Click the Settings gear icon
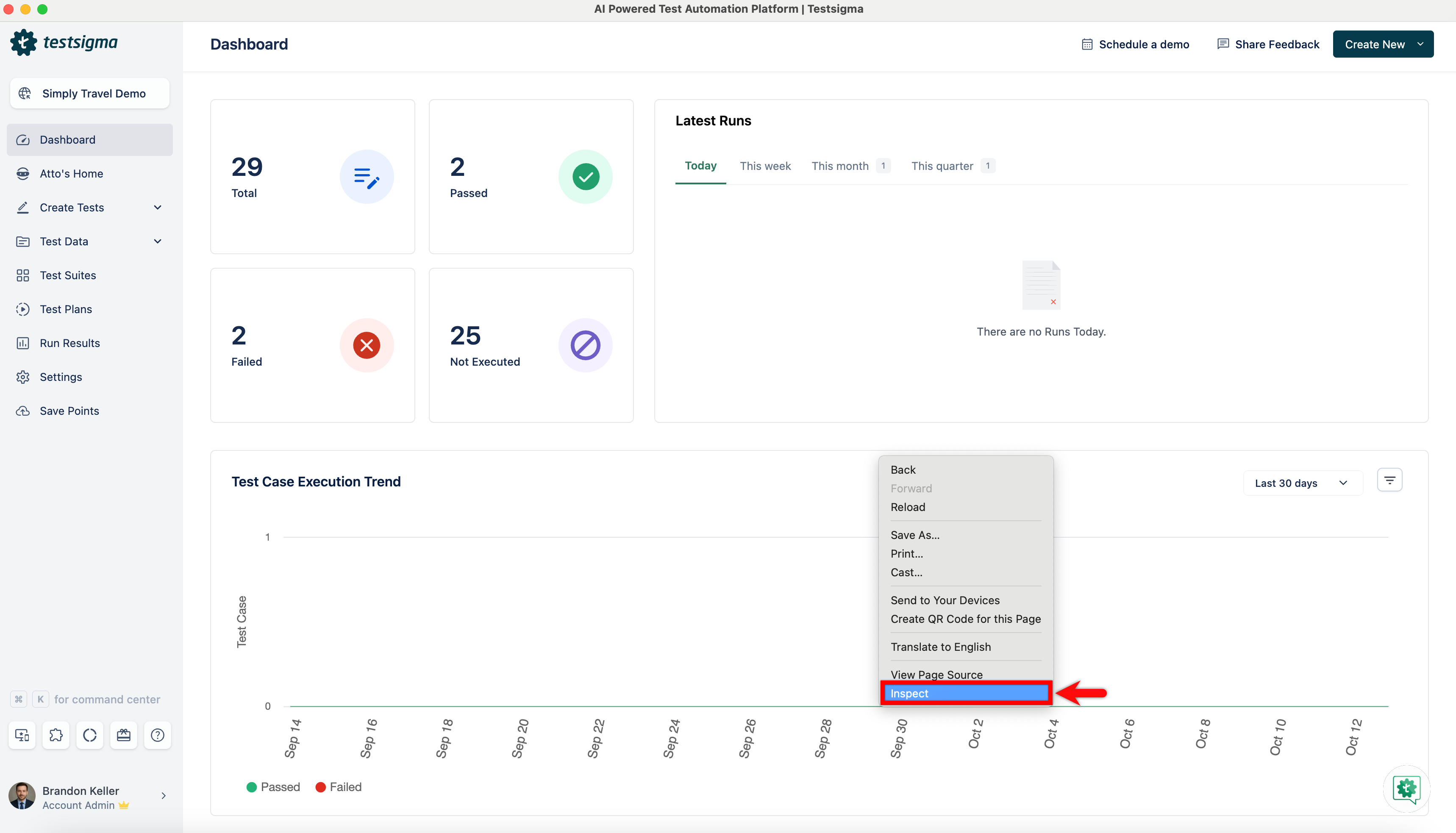 23,377
